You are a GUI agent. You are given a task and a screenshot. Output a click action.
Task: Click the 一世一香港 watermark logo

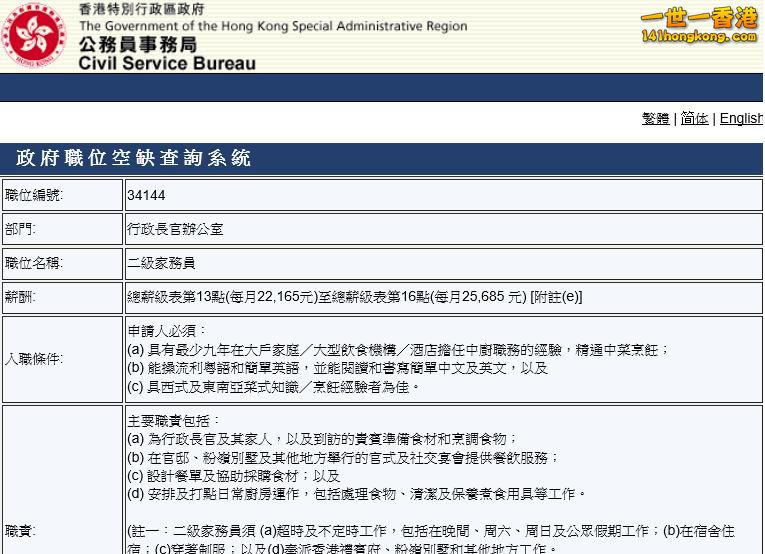(x=699, y=25)
